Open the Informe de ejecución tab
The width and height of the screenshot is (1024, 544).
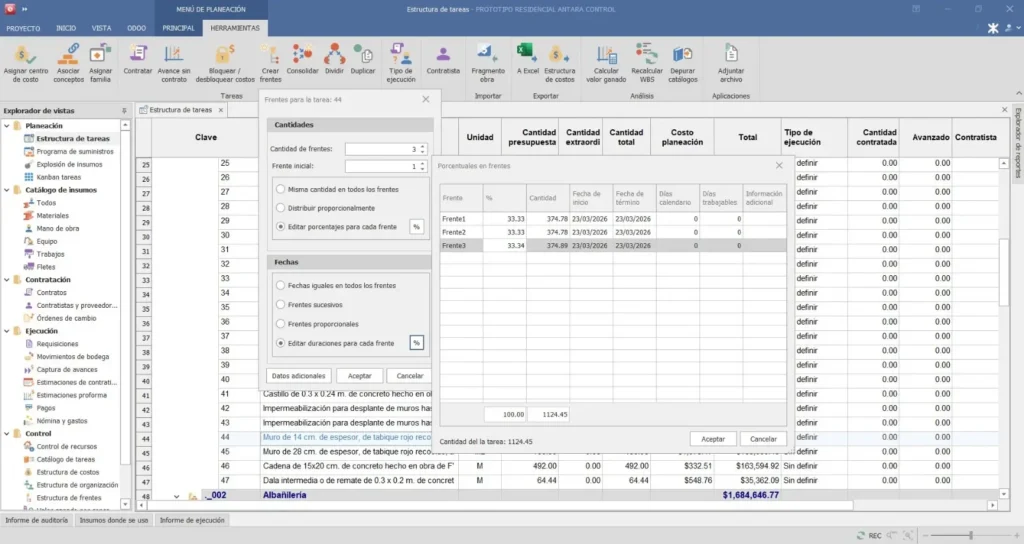coord(192,520)
